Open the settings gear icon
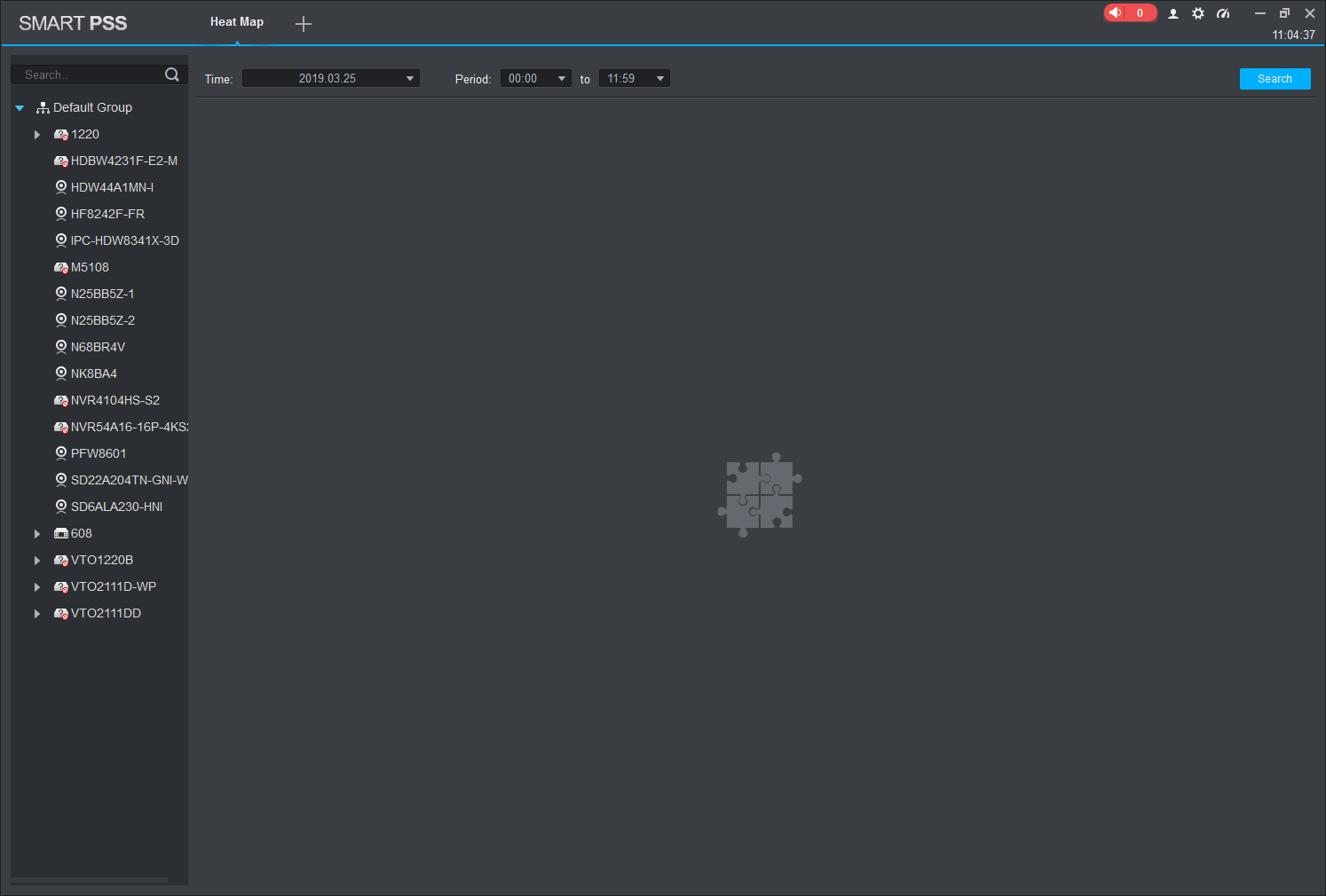Image resolution: width=1326 pixels, height=896 pixels. pos(1198,13)
